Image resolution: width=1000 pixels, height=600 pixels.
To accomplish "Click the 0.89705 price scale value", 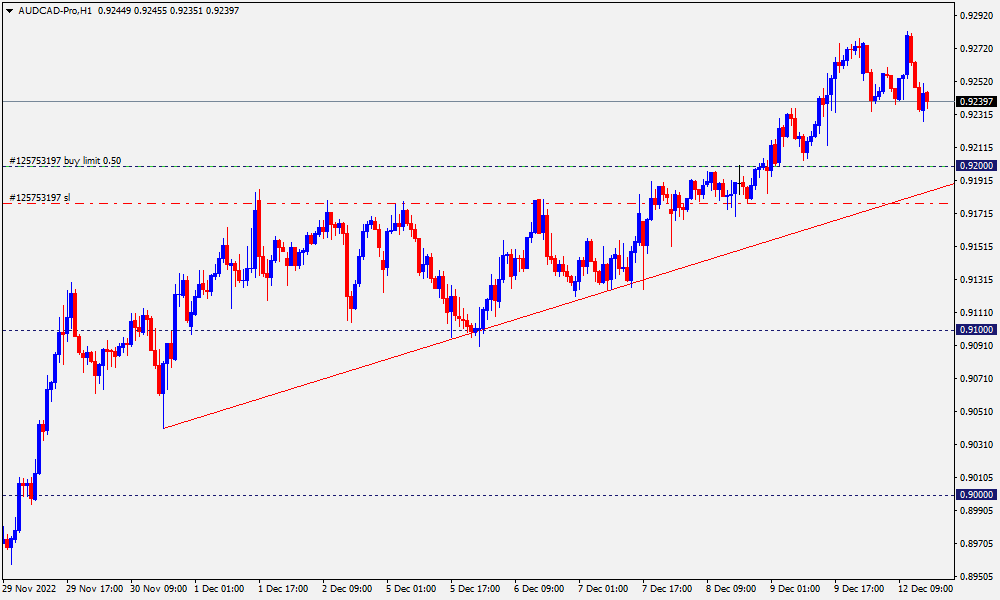I will tap(976, 544).
